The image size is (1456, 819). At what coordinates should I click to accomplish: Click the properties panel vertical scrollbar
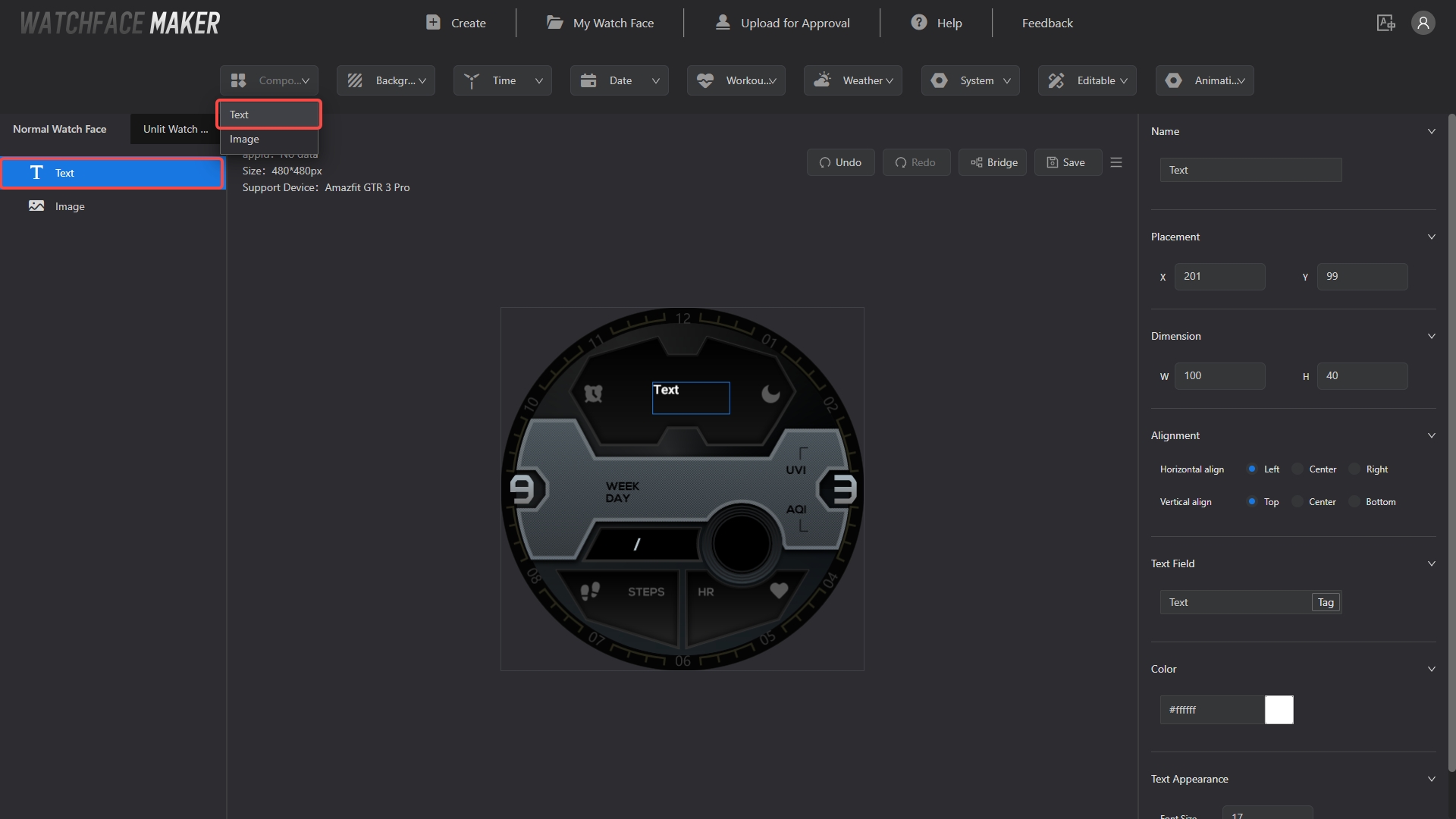[1451, 444]
